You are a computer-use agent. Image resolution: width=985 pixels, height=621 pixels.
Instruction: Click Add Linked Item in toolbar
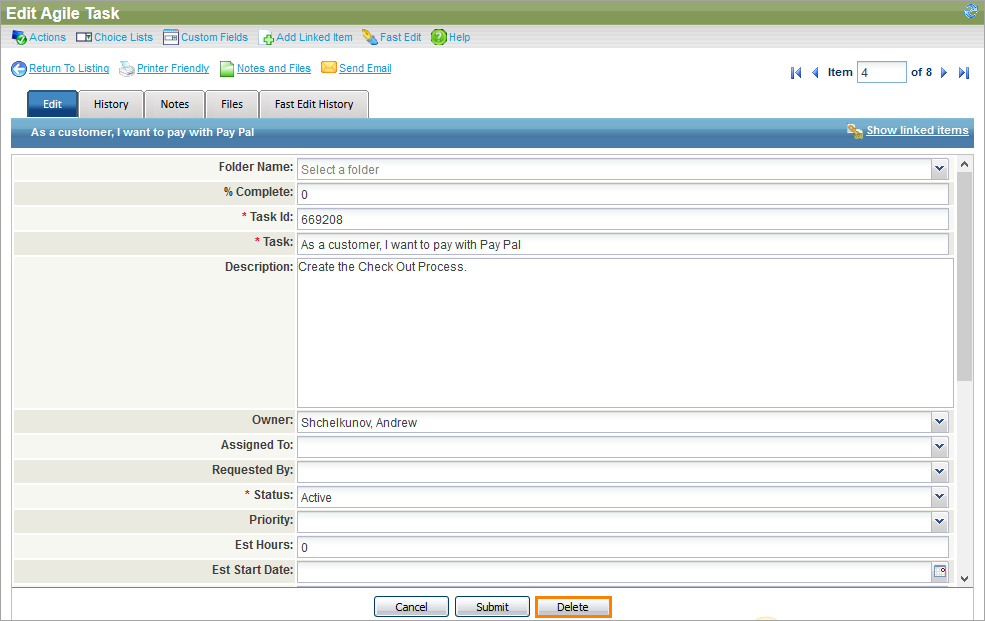pos(315,38)
